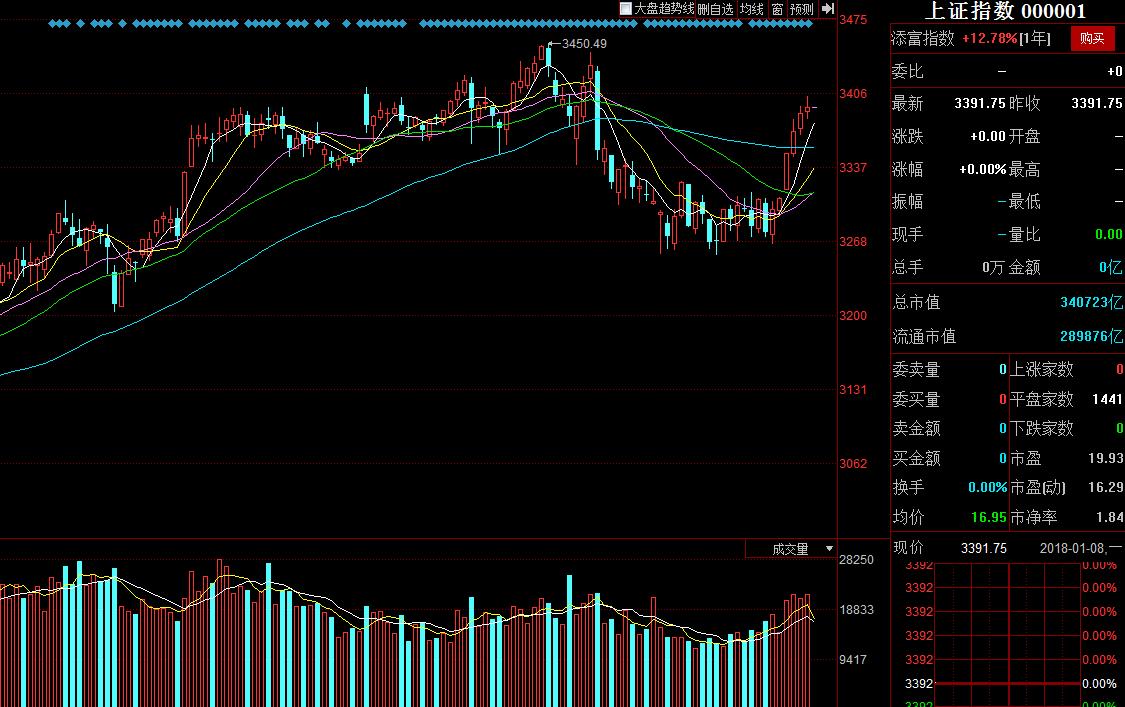Viewport: 1125px width, 707px height.
Task: Click the 3406 price axis label
Action: point(853,94)
